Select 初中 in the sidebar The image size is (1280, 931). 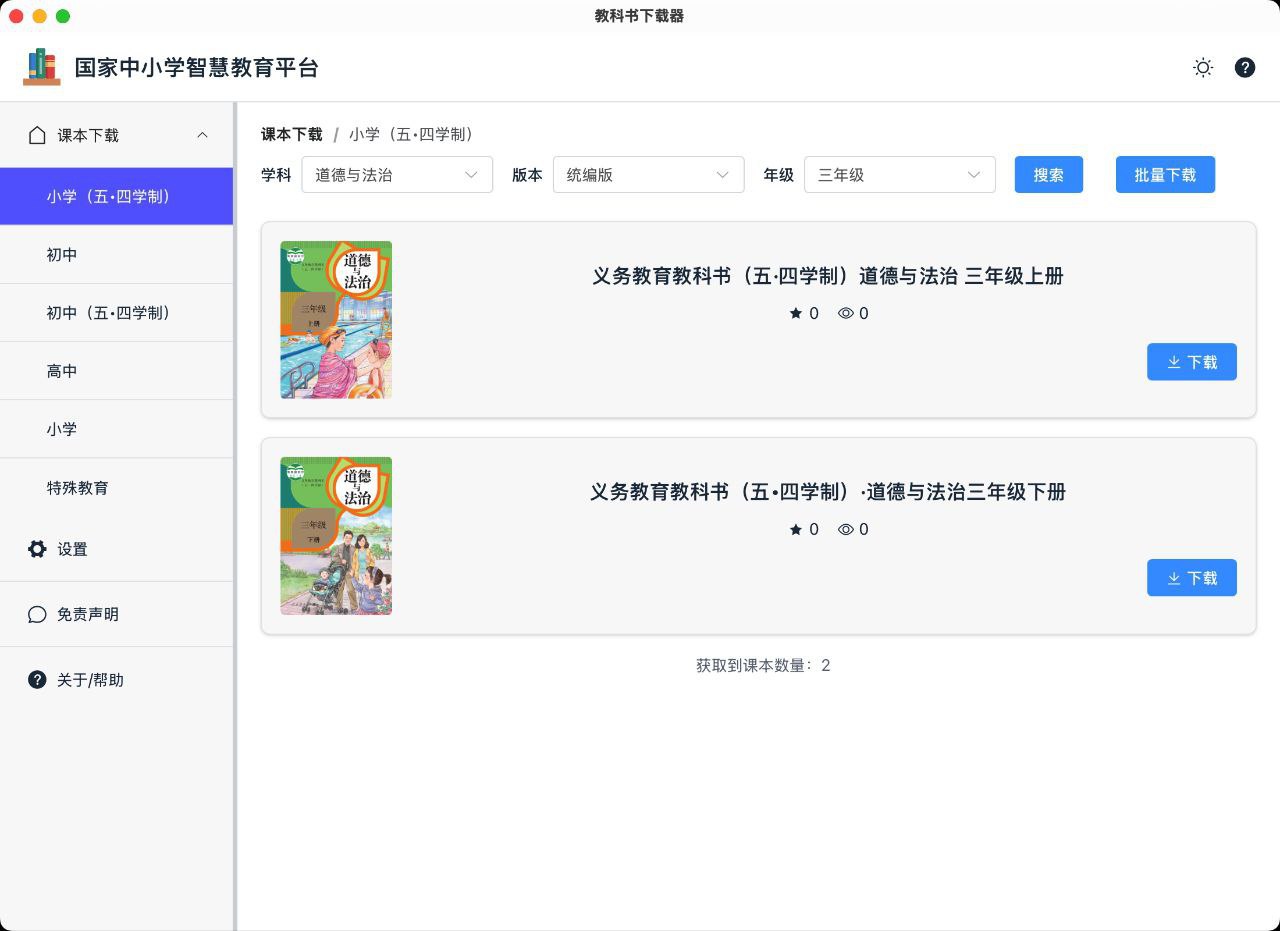click(62, 254)
